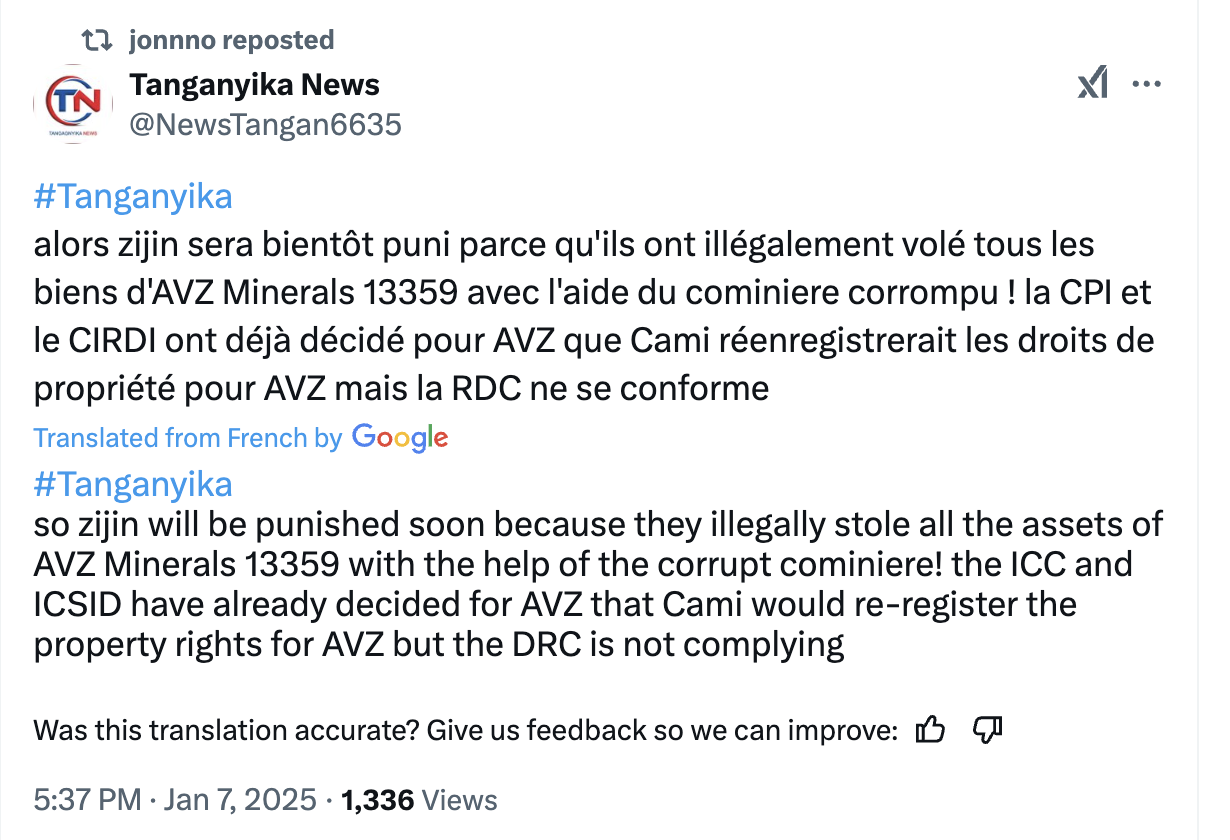Click the translation accuracy feedback prompt
Image resolution: width=1230 pixels, height=840 pixels.
point(465,730)
